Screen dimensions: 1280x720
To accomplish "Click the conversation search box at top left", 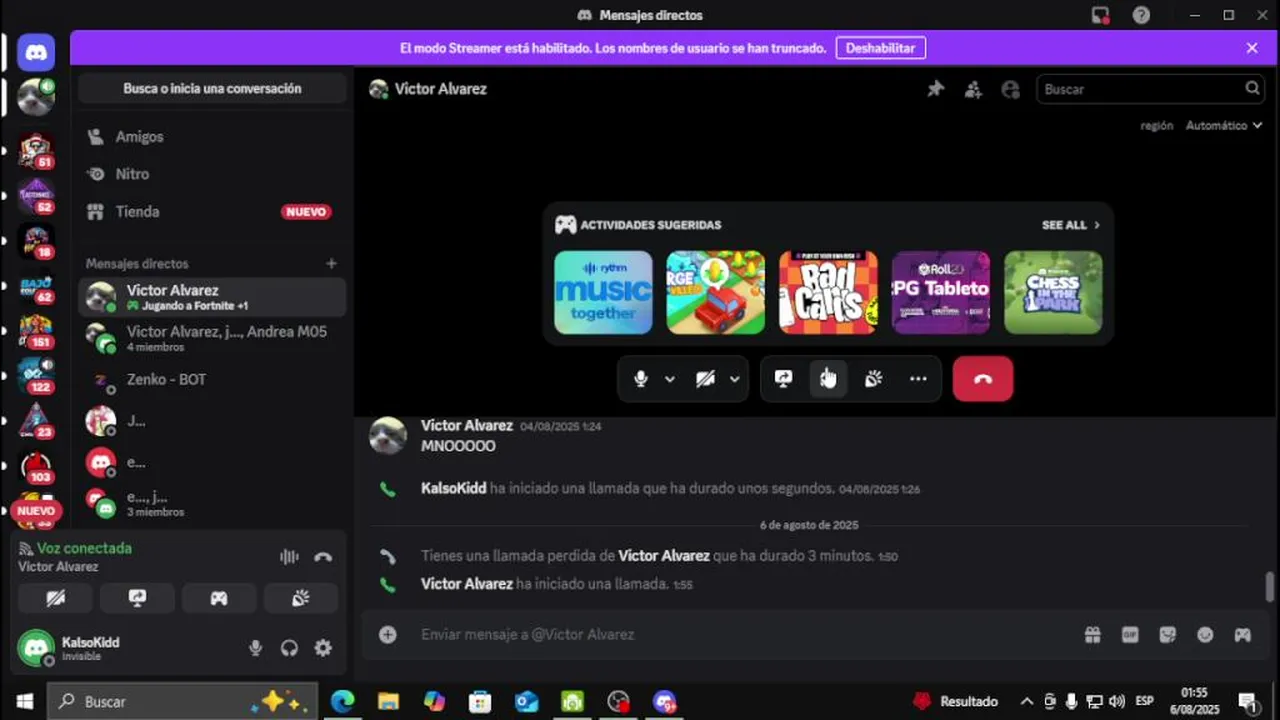I will click(x=212, y=89).
